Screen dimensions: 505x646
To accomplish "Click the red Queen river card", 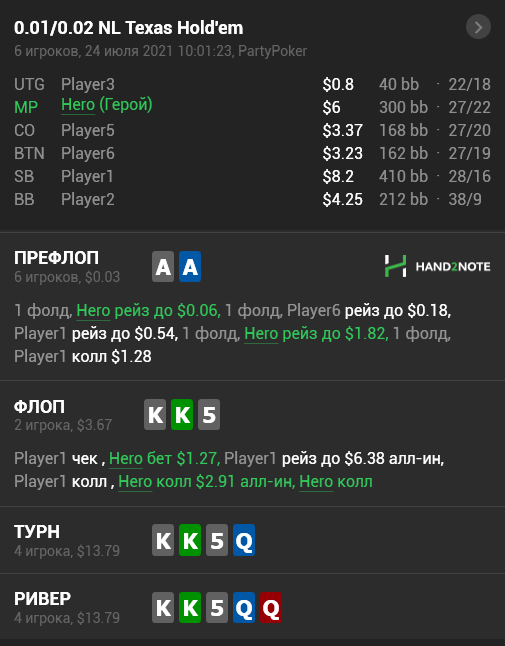I will (x=271, y=608).
